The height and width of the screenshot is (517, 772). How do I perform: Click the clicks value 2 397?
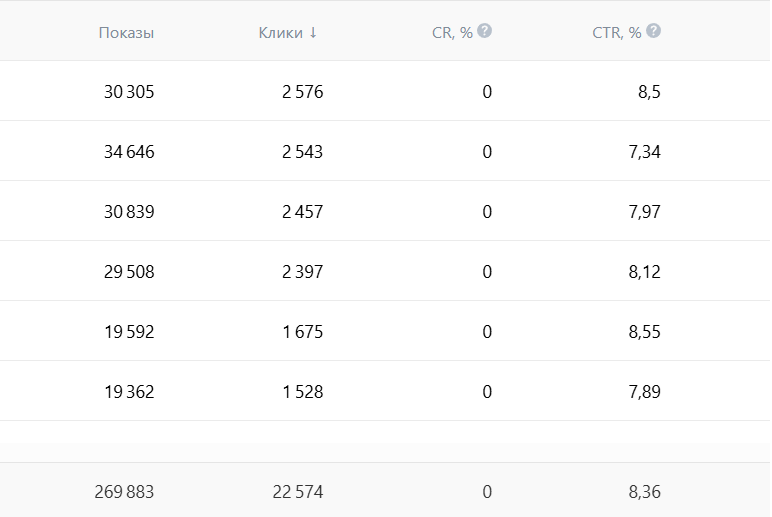(303, 272)
